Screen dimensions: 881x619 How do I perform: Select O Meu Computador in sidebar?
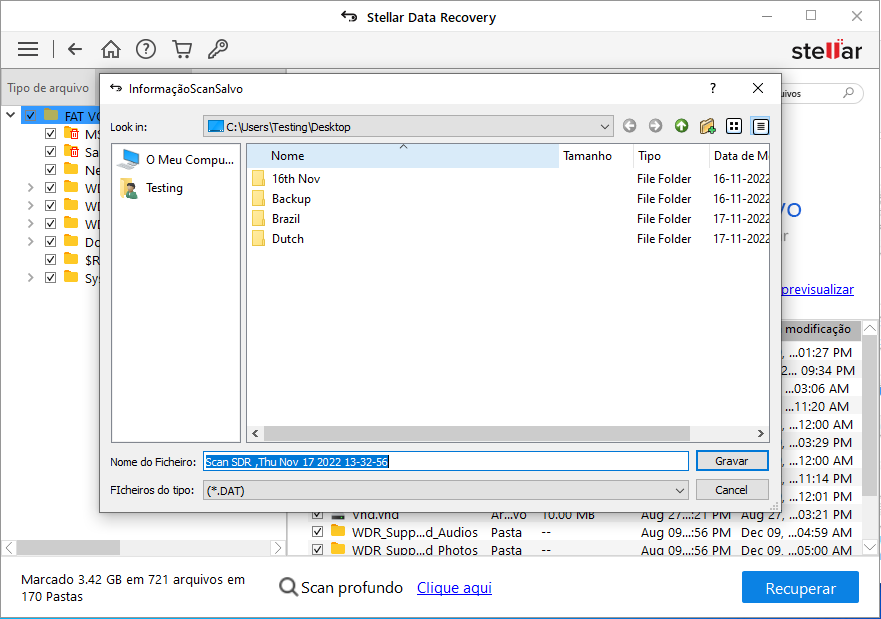tap(176, 160)
